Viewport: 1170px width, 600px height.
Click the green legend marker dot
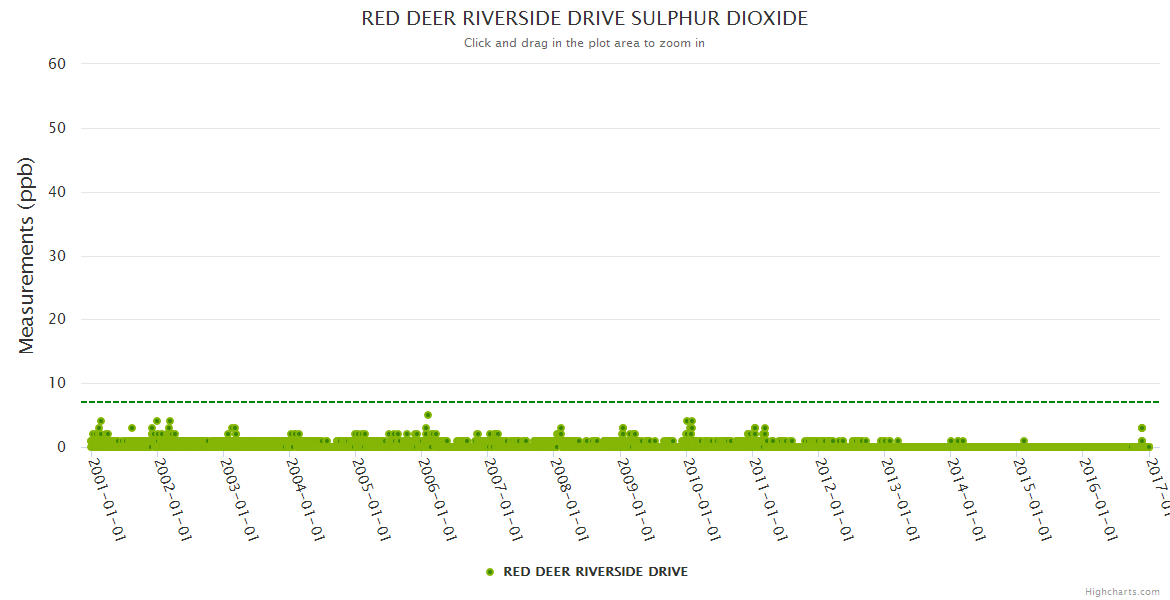(490, 572)
